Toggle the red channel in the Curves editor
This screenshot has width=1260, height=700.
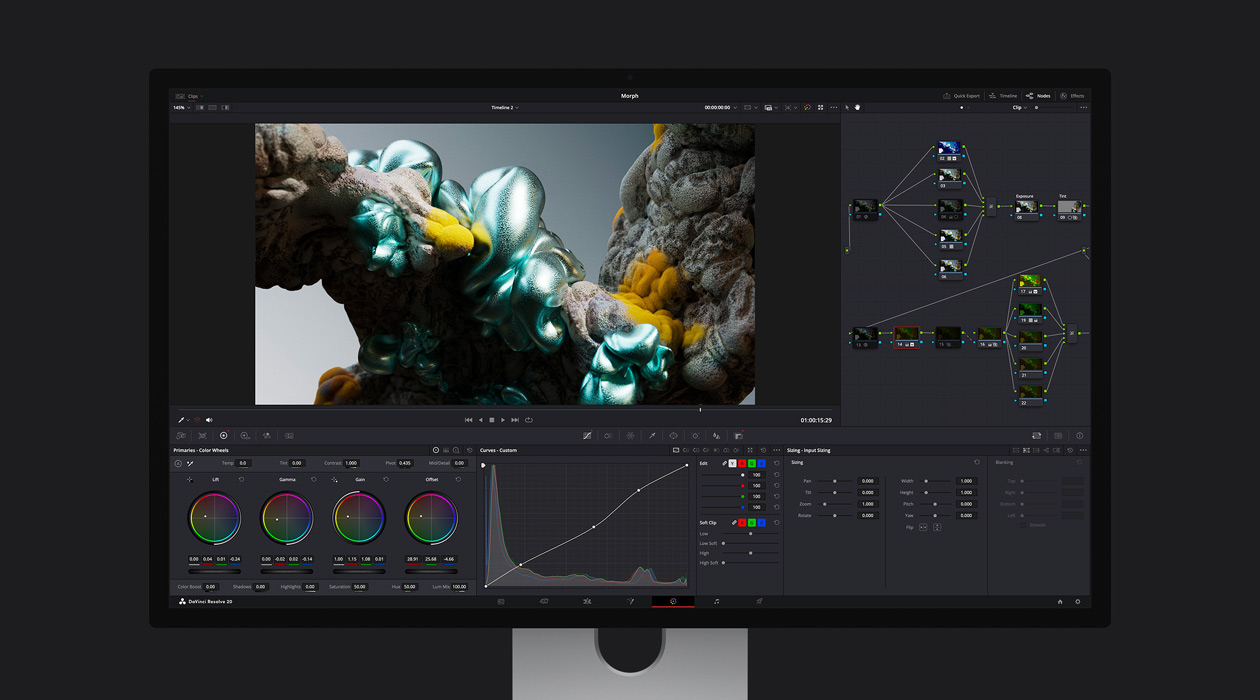tap(742, 463)
